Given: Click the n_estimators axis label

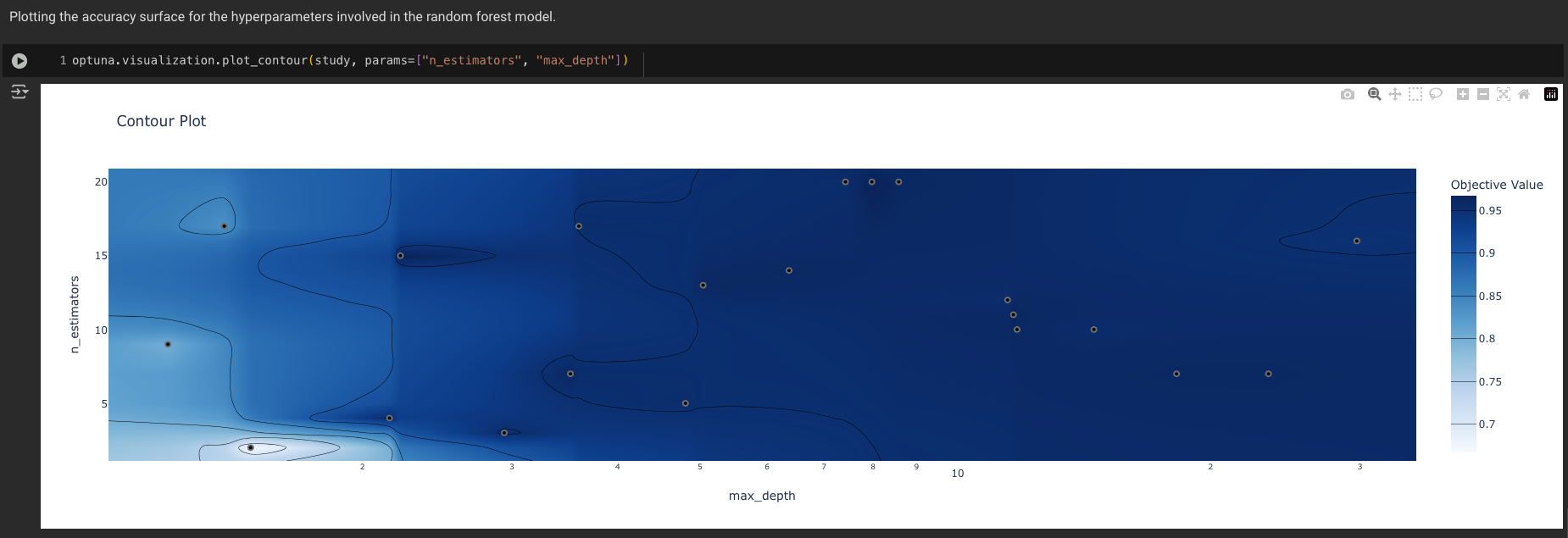Looking at the screenshot, I should [x=75, y=314].
